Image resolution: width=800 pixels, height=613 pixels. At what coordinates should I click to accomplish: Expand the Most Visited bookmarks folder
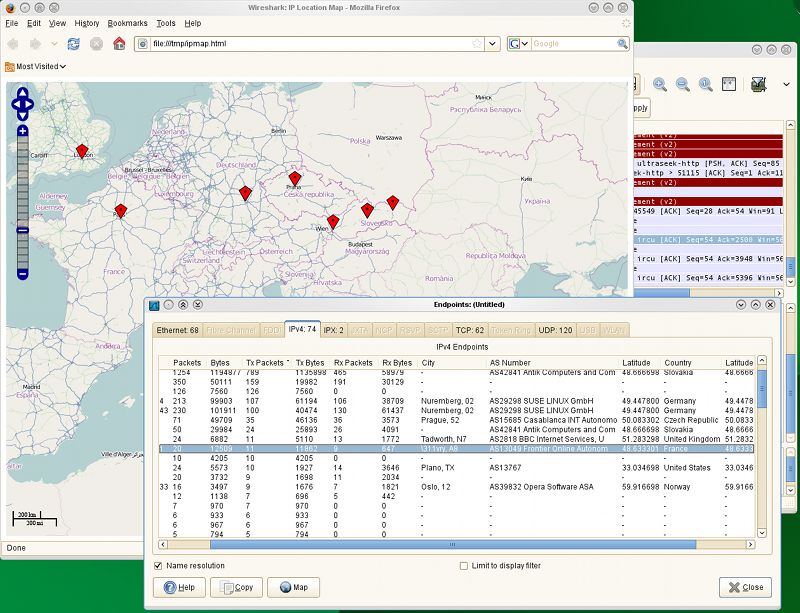[36, 66]
